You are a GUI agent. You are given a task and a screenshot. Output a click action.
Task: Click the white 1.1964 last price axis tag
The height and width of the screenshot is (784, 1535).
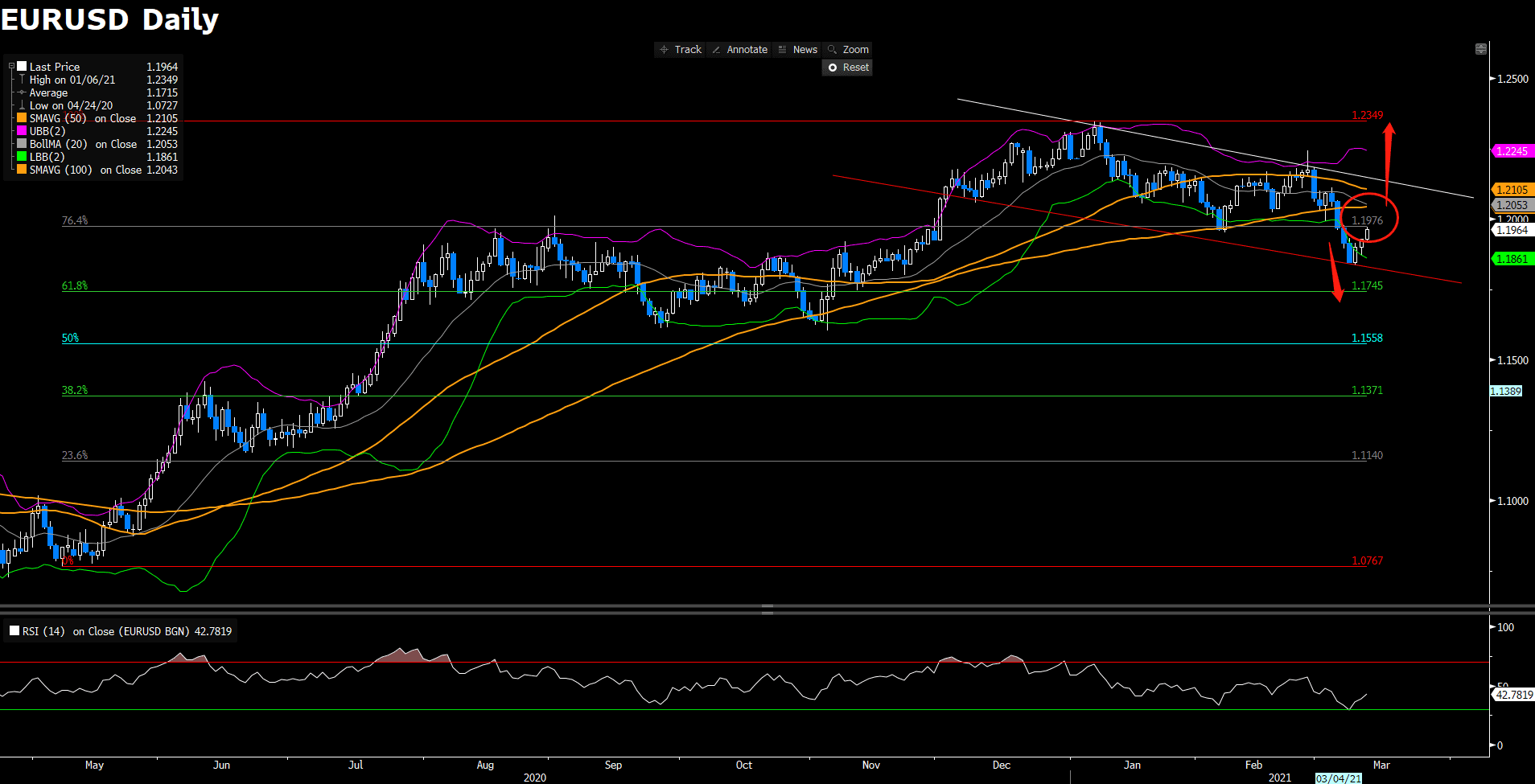click(x=1512, y=230)
